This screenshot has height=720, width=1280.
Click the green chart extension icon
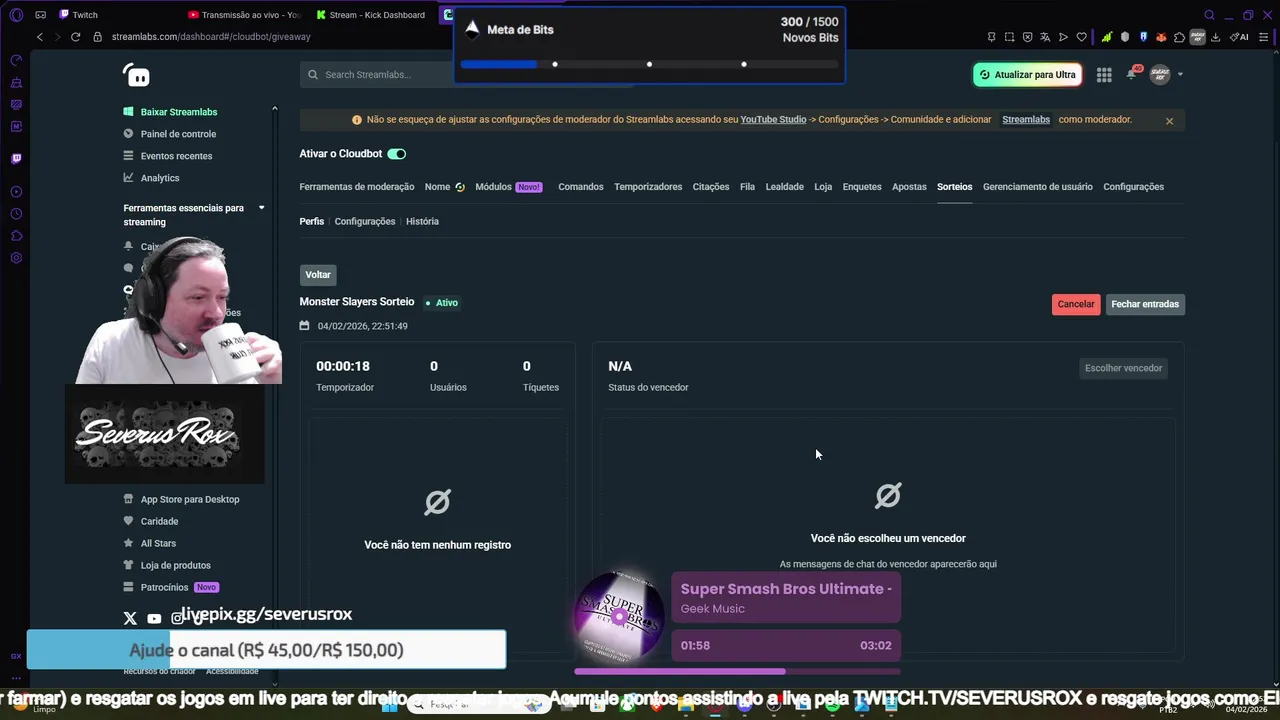[1107, 37]
